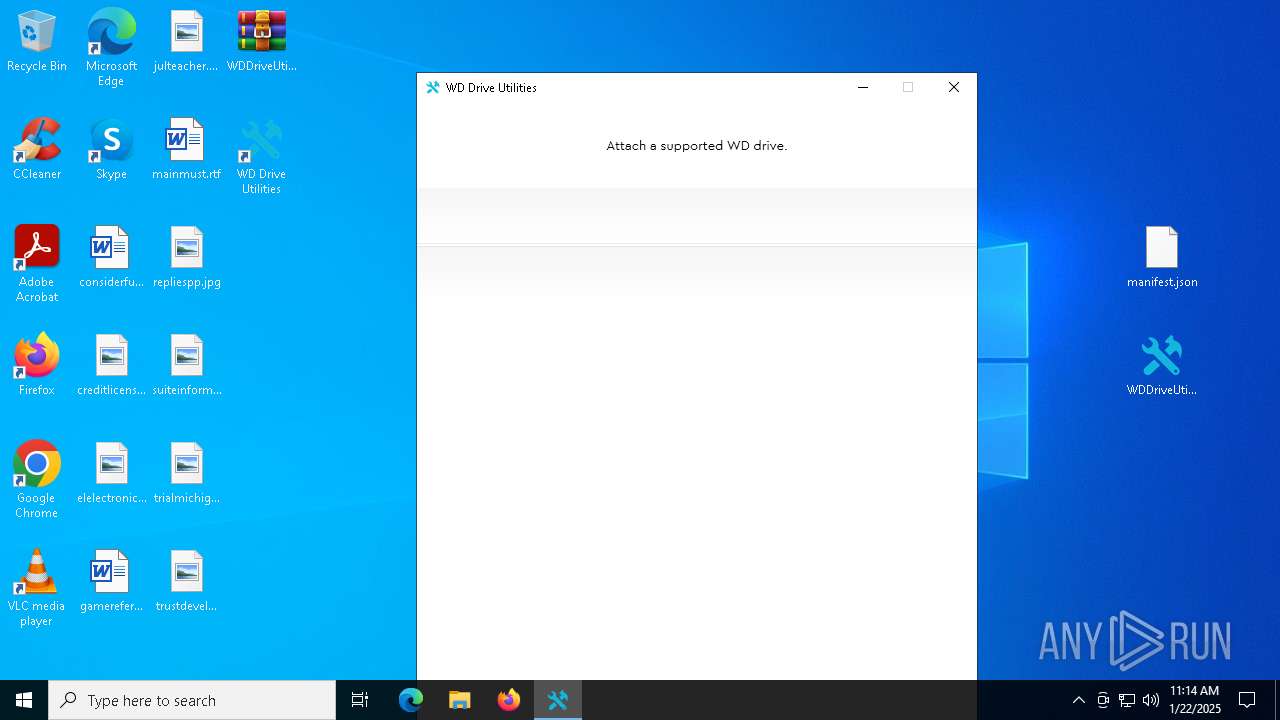
Task: Launch Microsoft Edge from desktop shortcut
Action: [111, 48]
